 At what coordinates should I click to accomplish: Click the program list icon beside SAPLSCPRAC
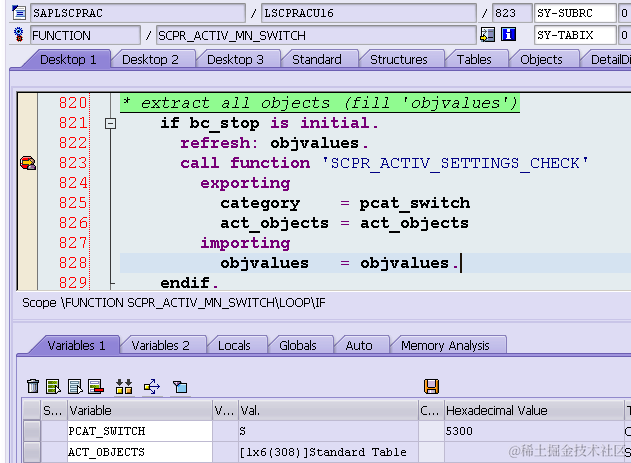[19, 12]
